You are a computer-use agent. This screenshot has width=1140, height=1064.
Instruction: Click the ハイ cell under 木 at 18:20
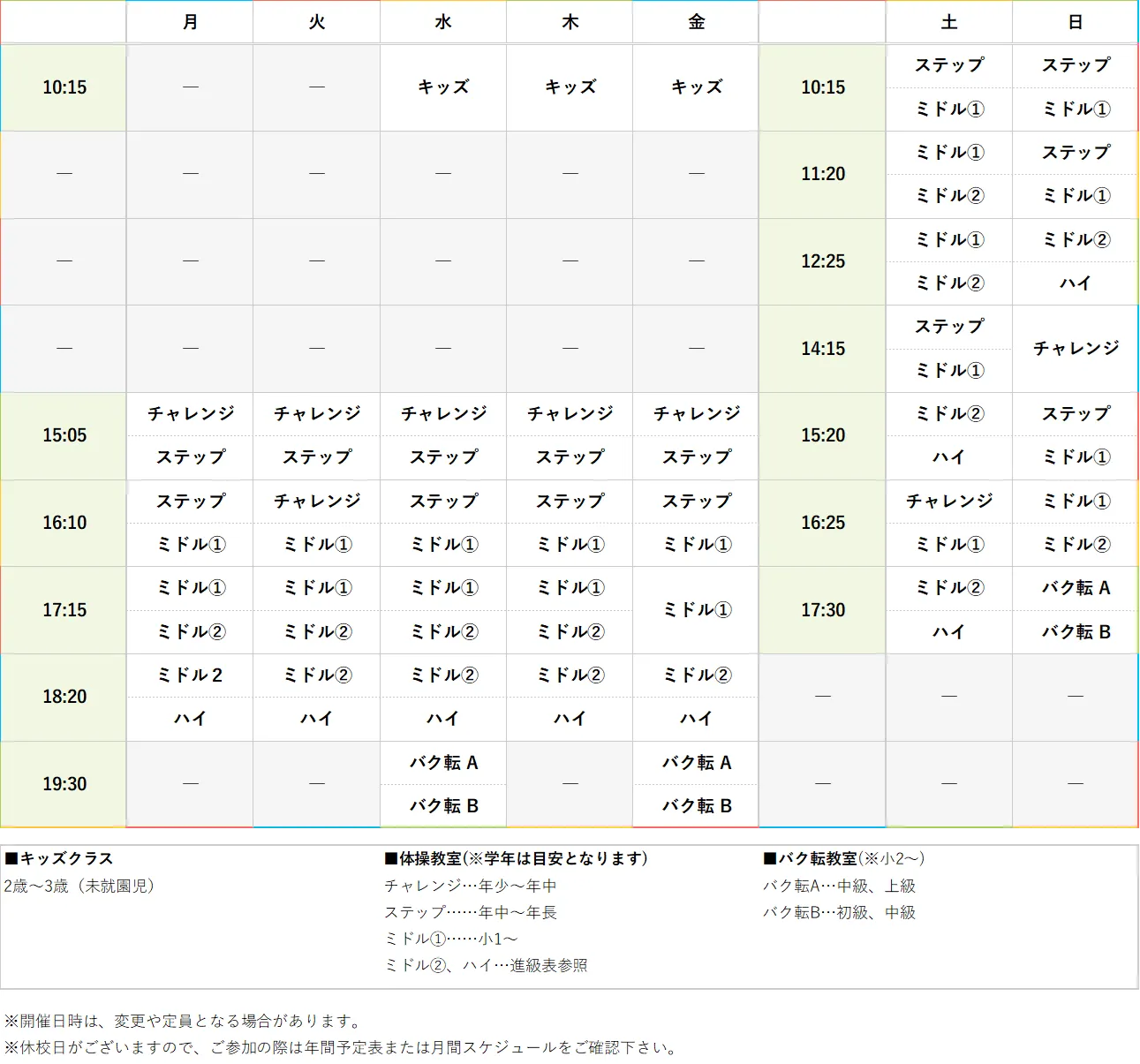click(x=569, y=719)
